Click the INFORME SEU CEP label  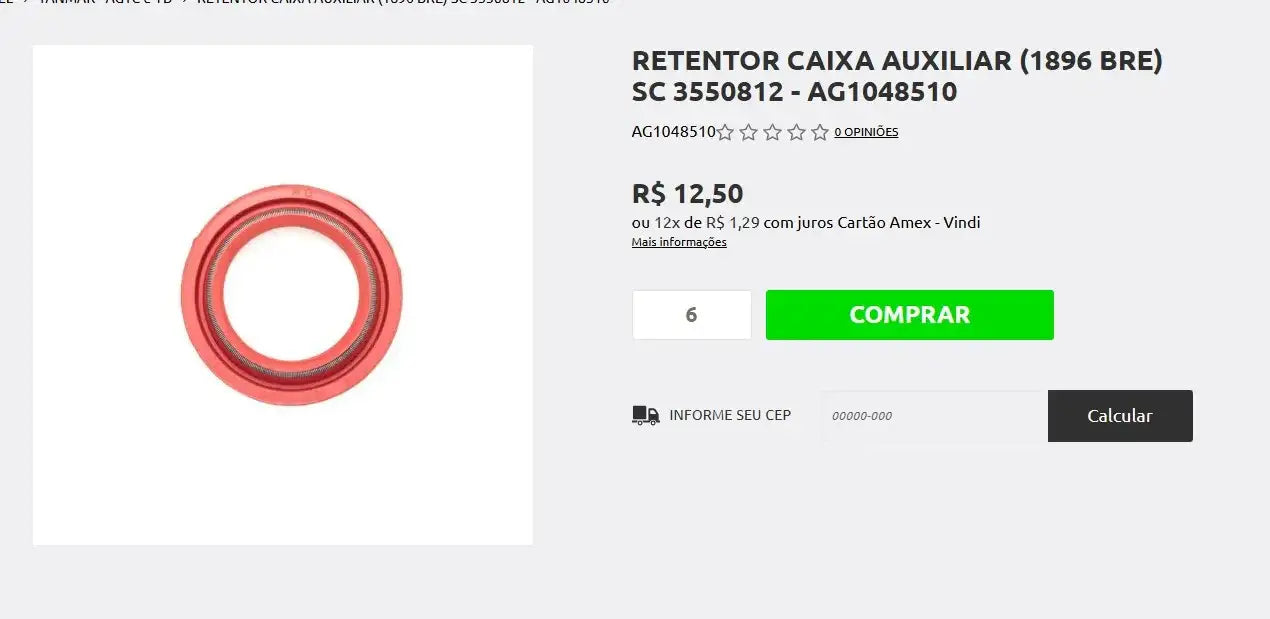click(730, 415)
